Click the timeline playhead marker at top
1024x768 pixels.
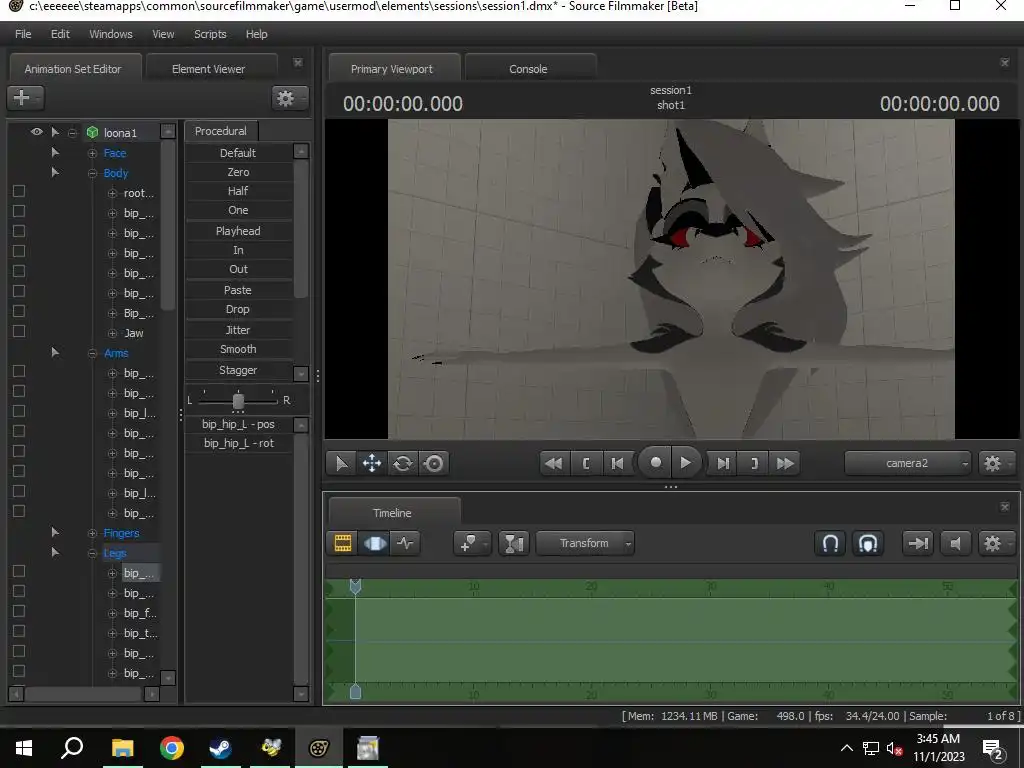point(355,586)
